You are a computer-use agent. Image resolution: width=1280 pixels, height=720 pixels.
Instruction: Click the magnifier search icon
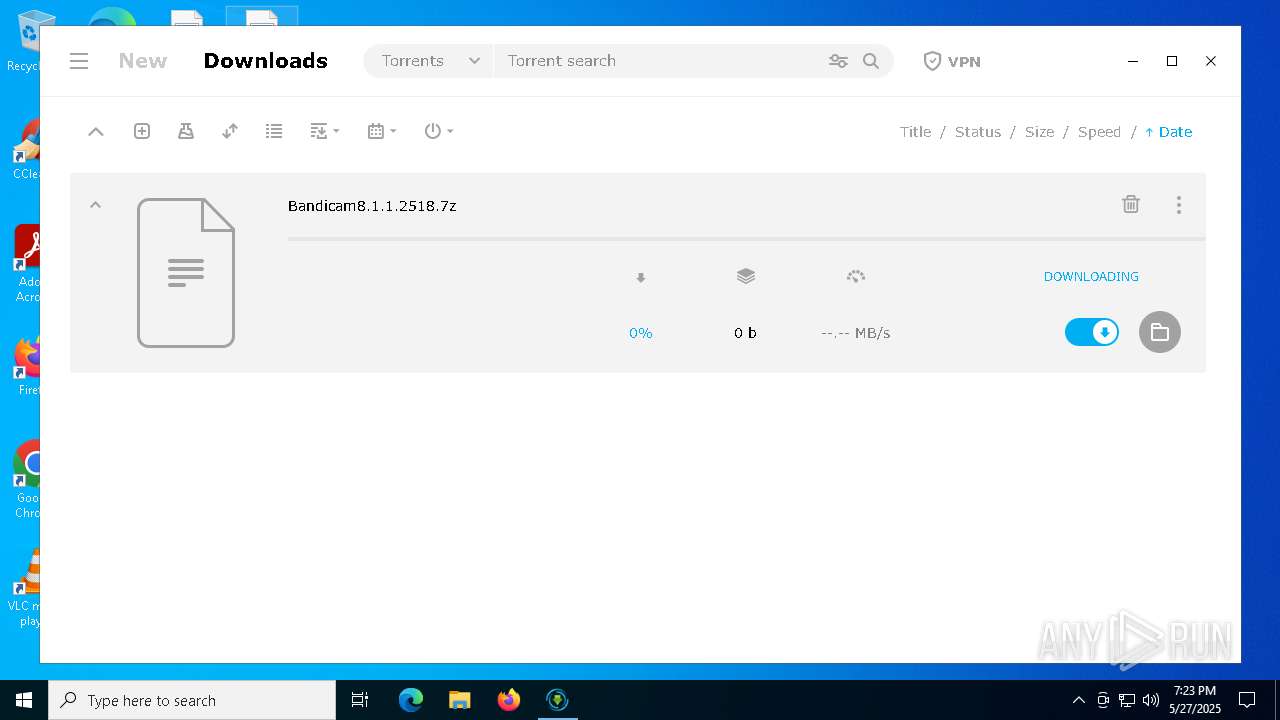[871, 61]
